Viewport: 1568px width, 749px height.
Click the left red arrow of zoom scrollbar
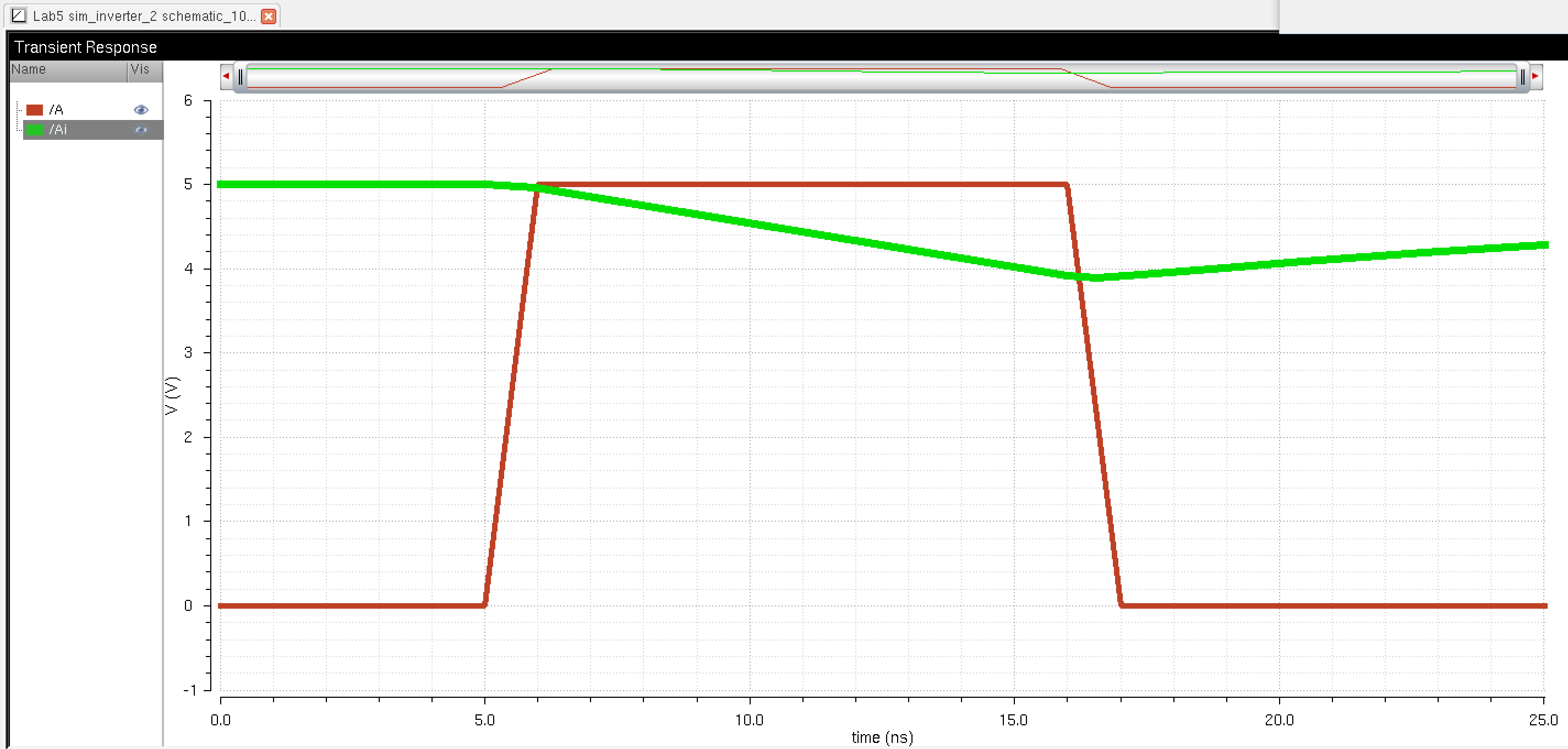[x=226, y=76]
